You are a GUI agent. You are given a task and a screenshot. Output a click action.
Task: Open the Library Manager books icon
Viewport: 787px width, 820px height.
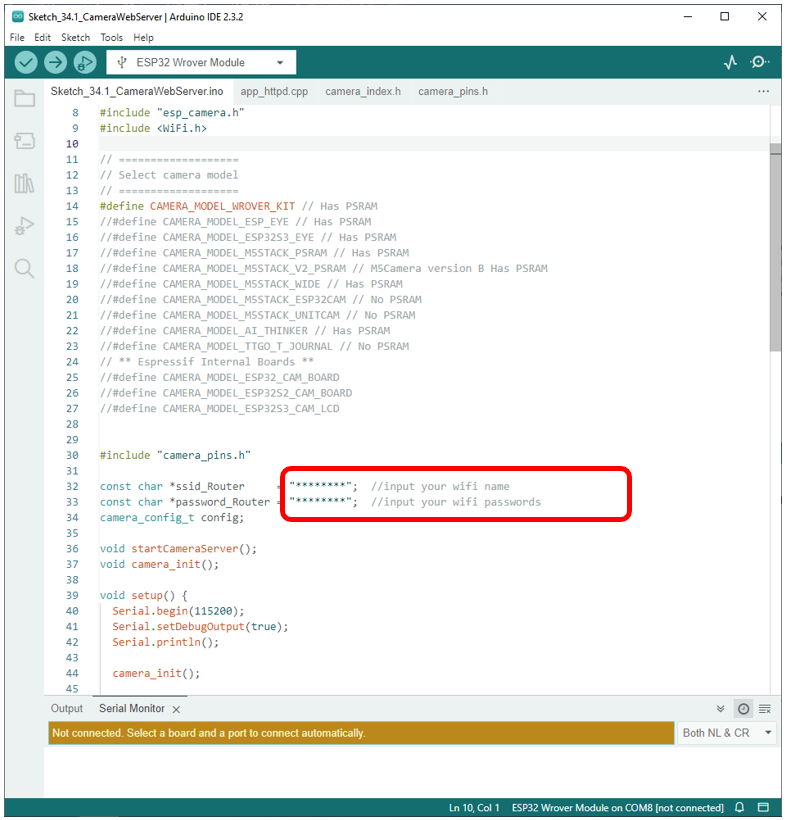[x=25, y=183]
